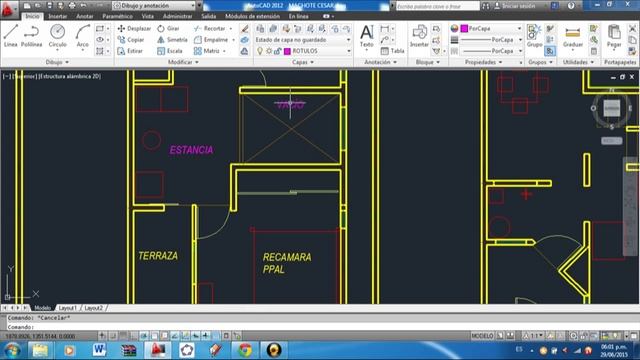Expand the Anotación panel
The image size is (640, 360).
380,62
